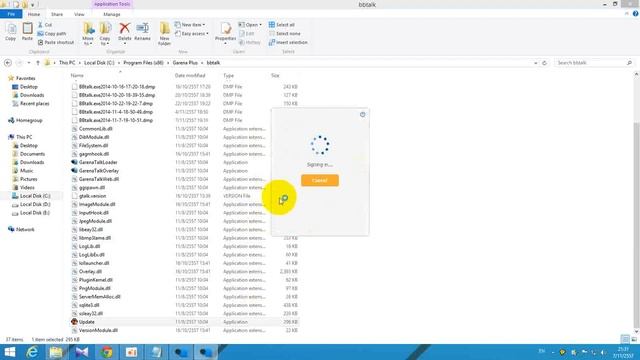
Task: Click Program Files (x86) in breadcrumb
Action: (x=143, y=63)
